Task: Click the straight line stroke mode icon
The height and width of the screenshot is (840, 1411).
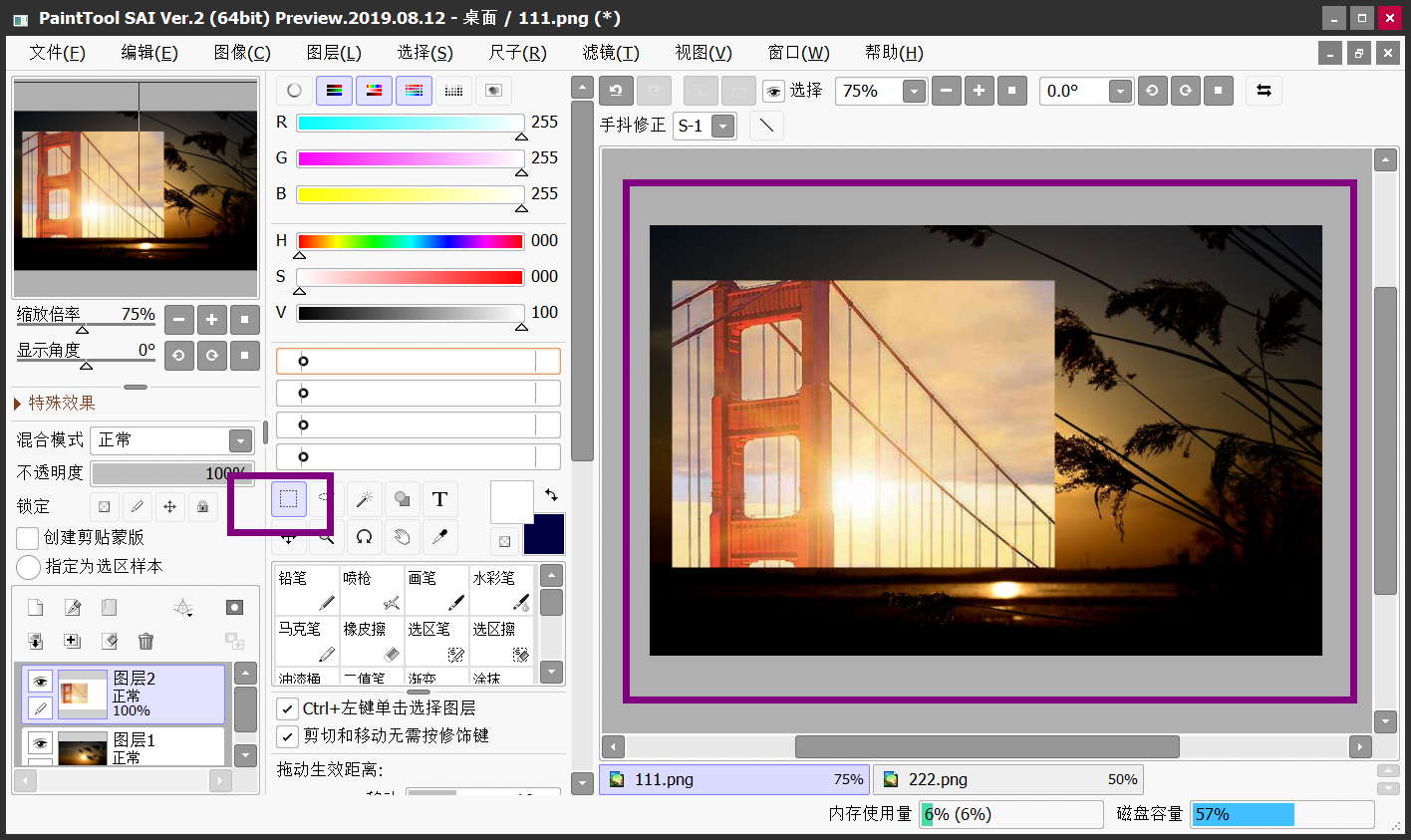Action: click(x=766, y=126)
